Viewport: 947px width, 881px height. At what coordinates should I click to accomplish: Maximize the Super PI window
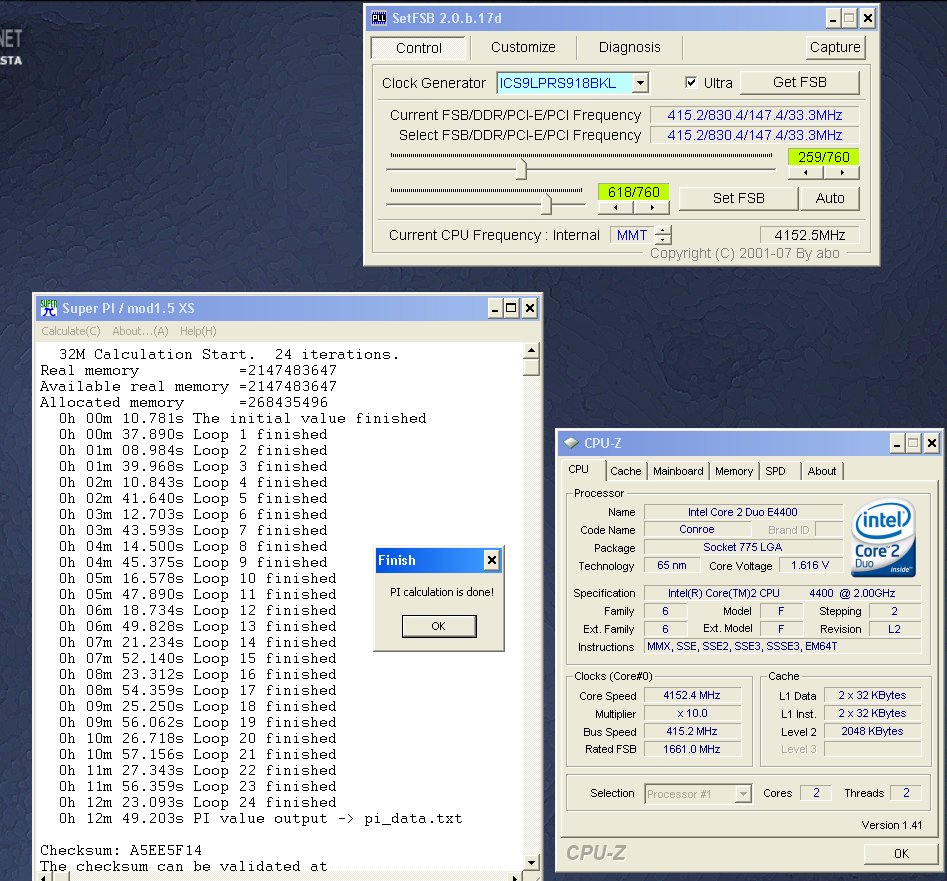511,309
